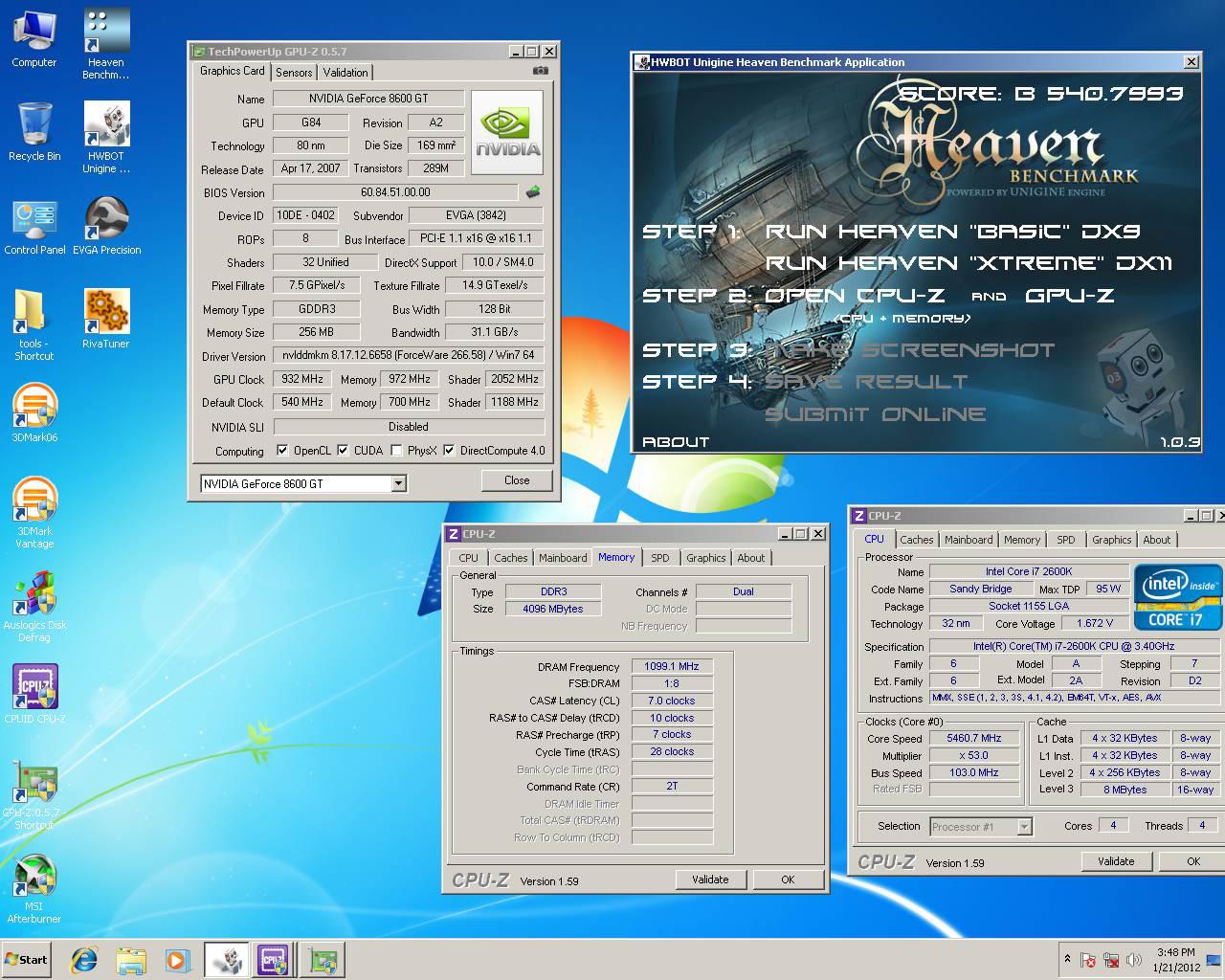Click the Core Speed 5460.7 MHz value
Screen dimensions: 1225x980
tap(974, 738)
